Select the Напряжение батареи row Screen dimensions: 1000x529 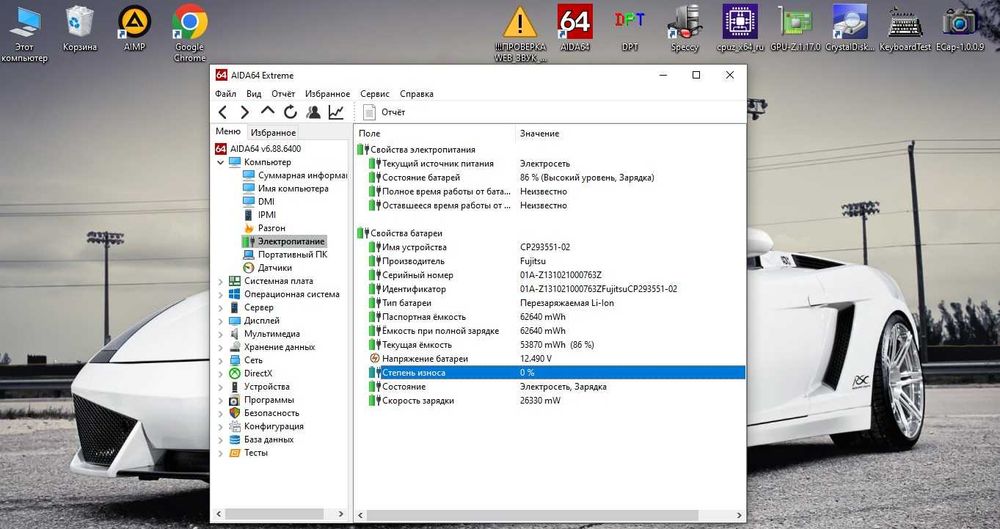click(549, 359)
